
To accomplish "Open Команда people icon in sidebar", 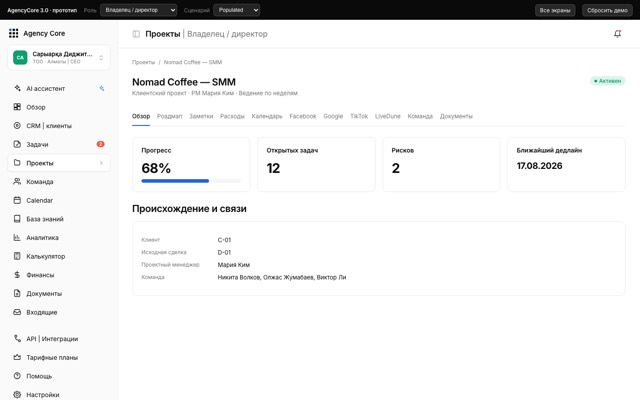I will [17, 182].
